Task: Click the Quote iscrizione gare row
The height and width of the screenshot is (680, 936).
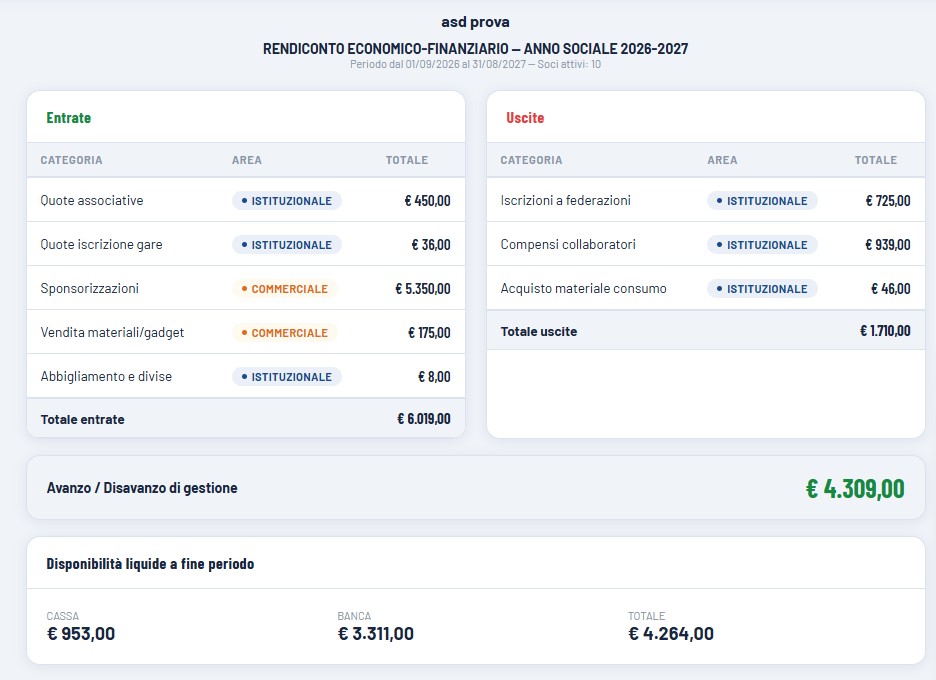Action: pos(246,244)
